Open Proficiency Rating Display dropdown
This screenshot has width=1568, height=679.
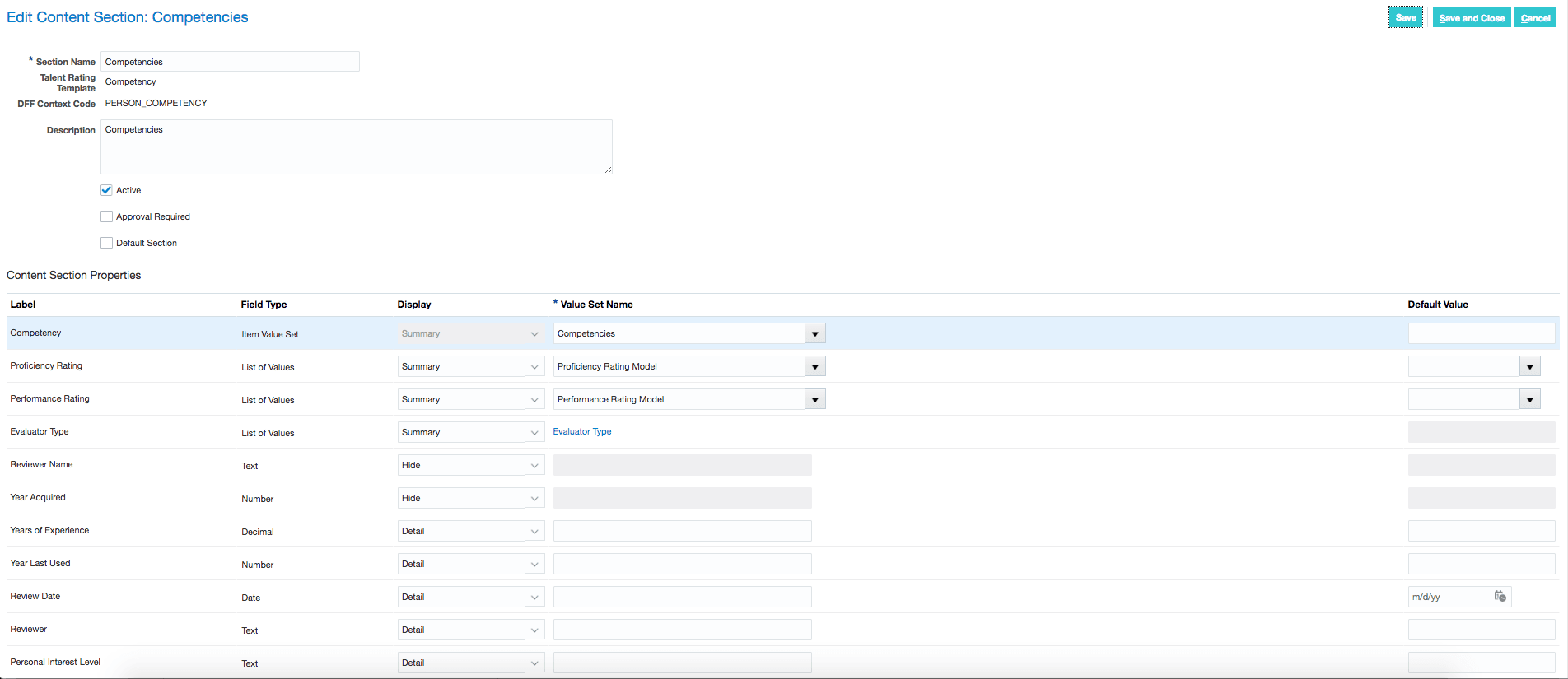tap(471, 366)
